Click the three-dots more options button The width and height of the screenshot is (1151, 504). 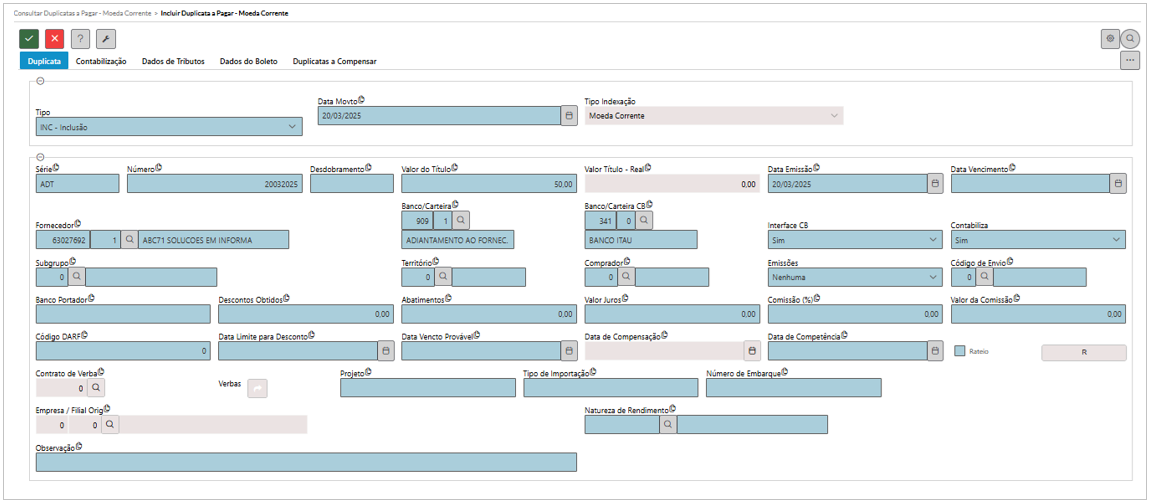pyautogui.click(x=1130, y=60)
